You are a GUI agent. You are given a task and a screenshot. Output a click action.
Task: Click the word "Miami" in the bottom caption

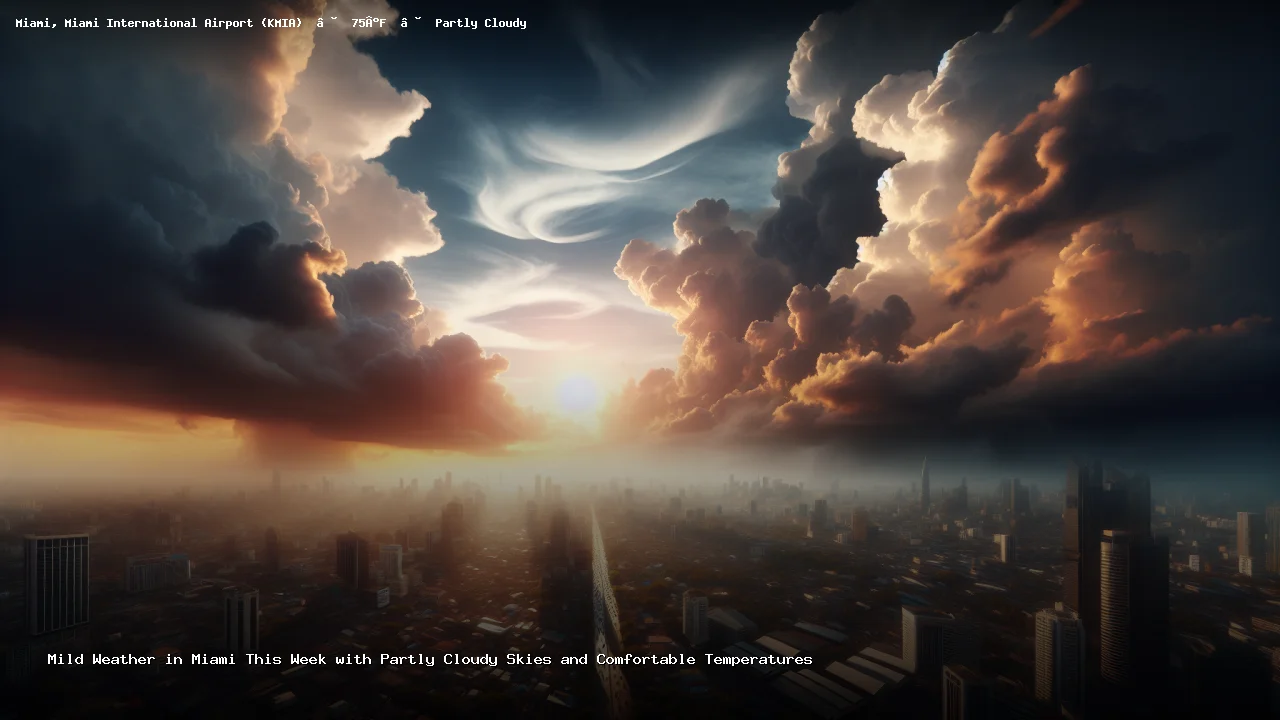(x=213, y=659)
